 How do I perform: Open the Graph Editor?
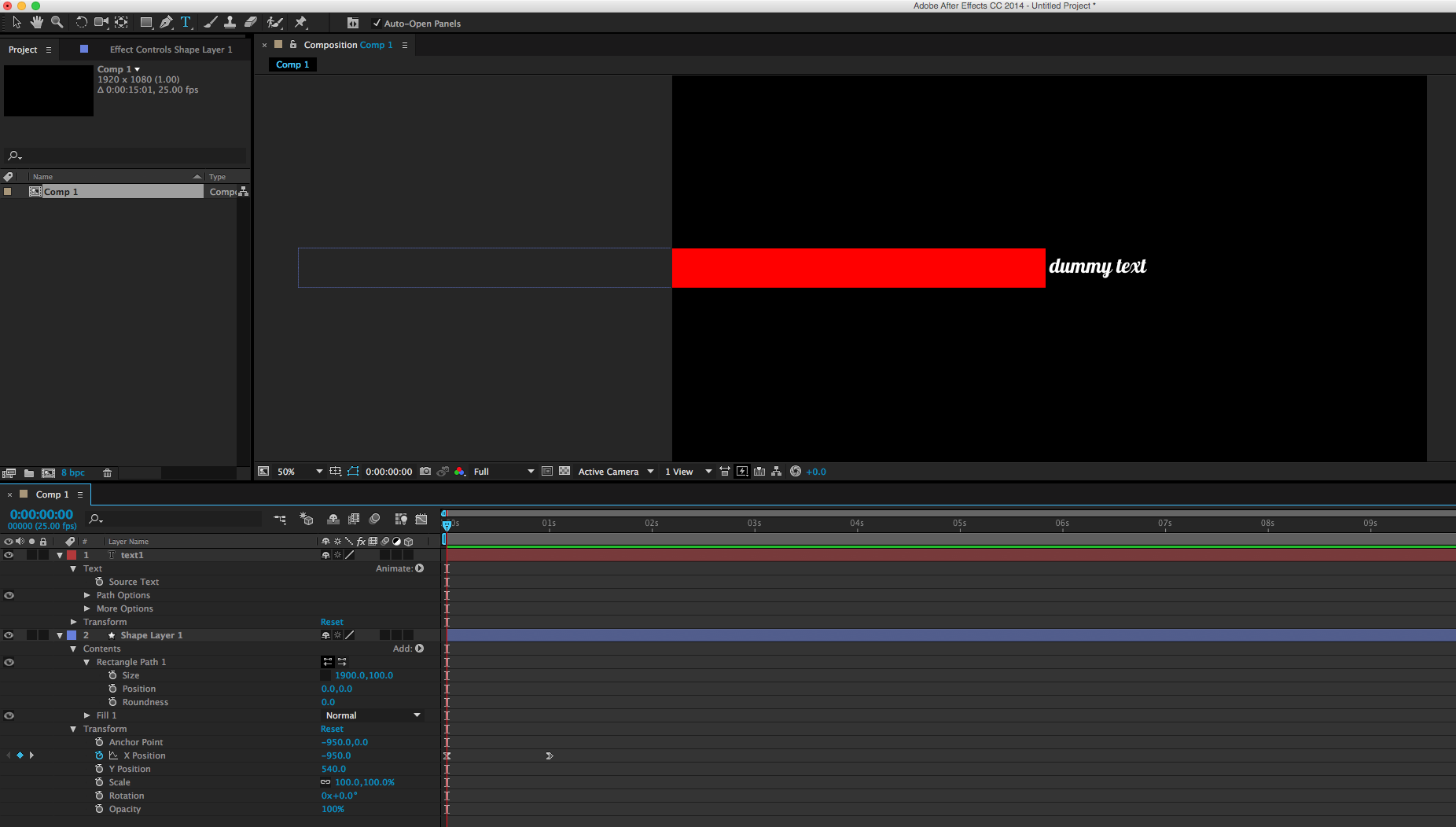pos(421,519)
